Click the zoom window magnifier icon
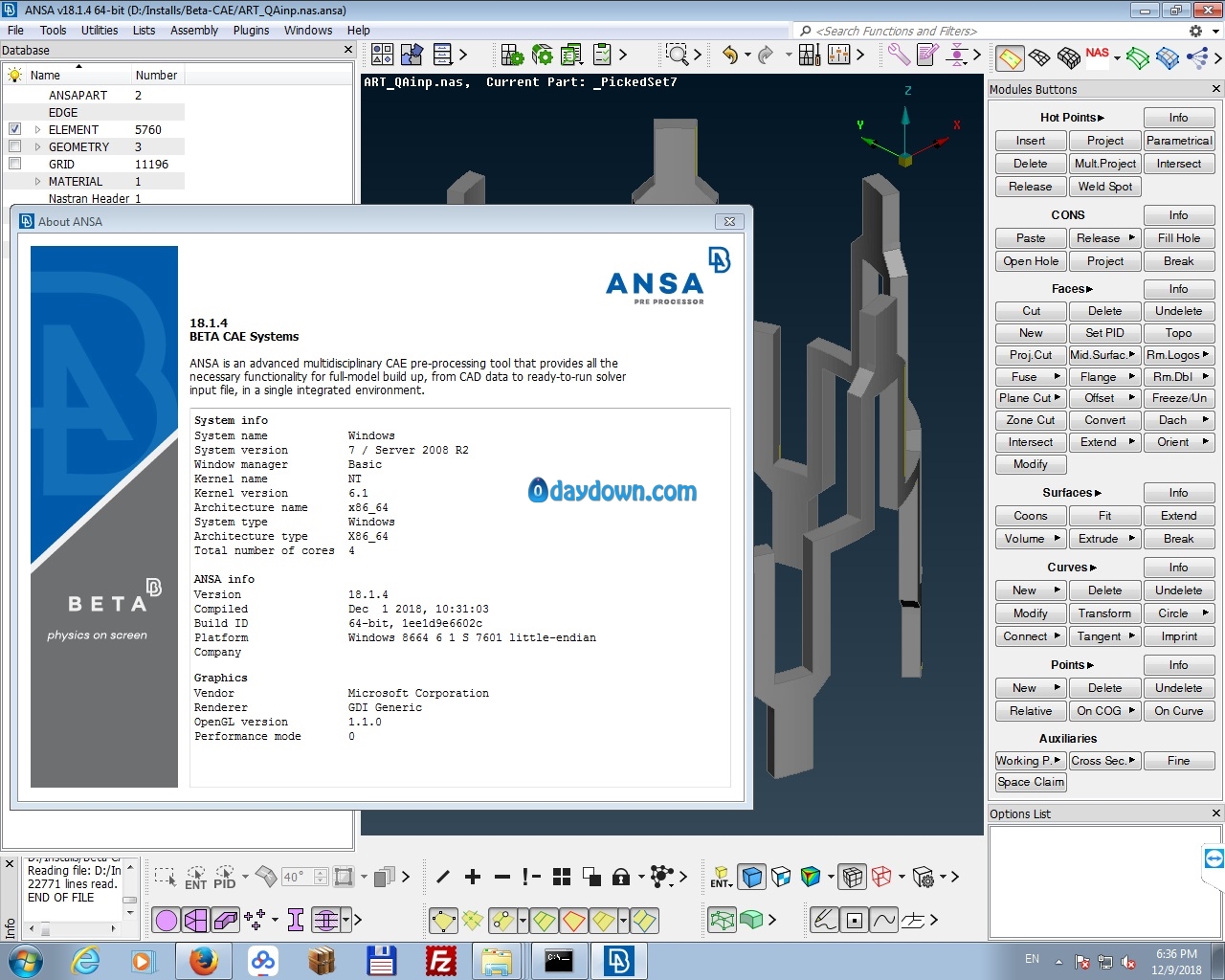The width and height of the screenshot is (1225, 980). tap(677, 55)
